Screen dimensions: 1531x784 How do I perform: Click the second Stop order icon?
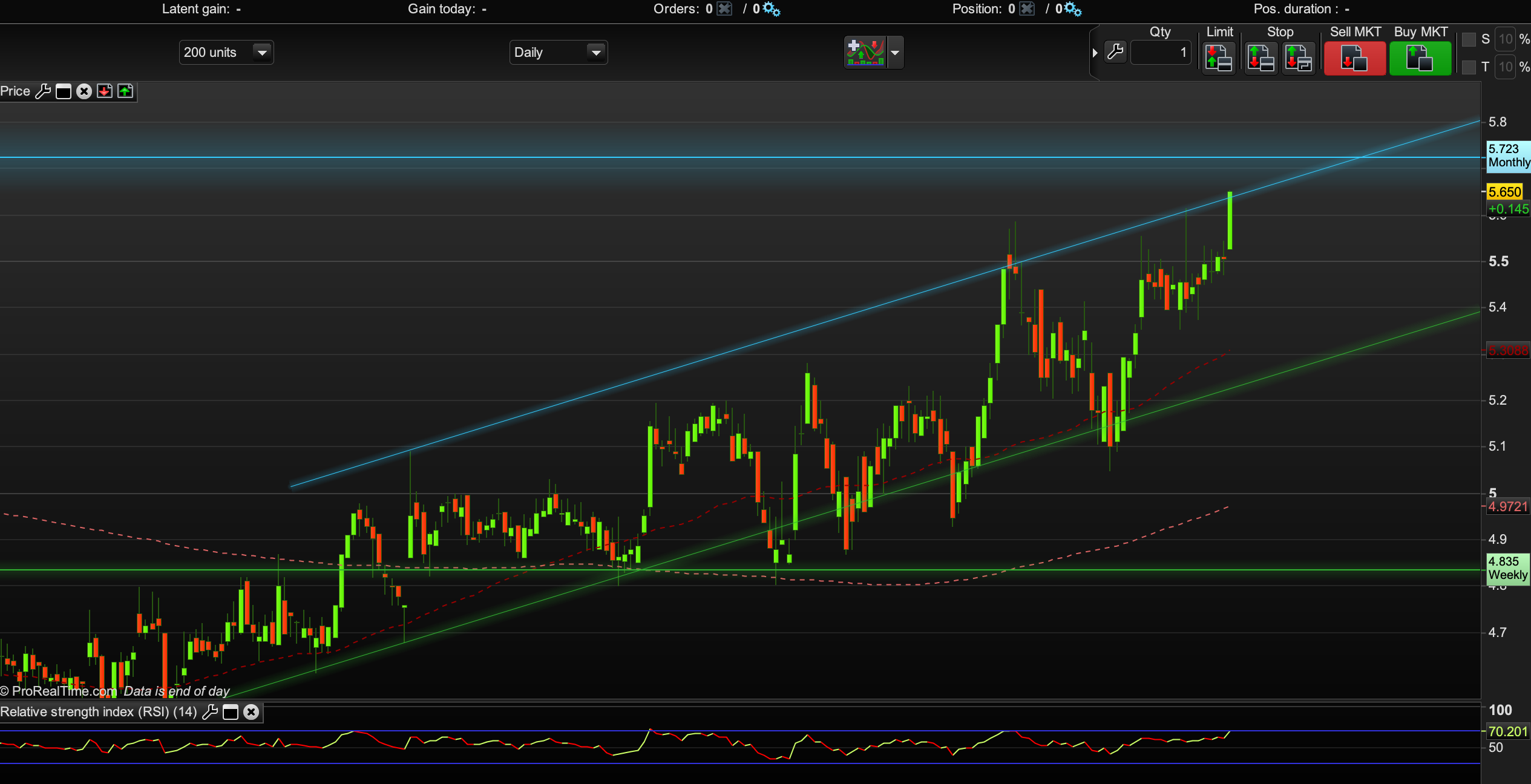pos(1299,59)
